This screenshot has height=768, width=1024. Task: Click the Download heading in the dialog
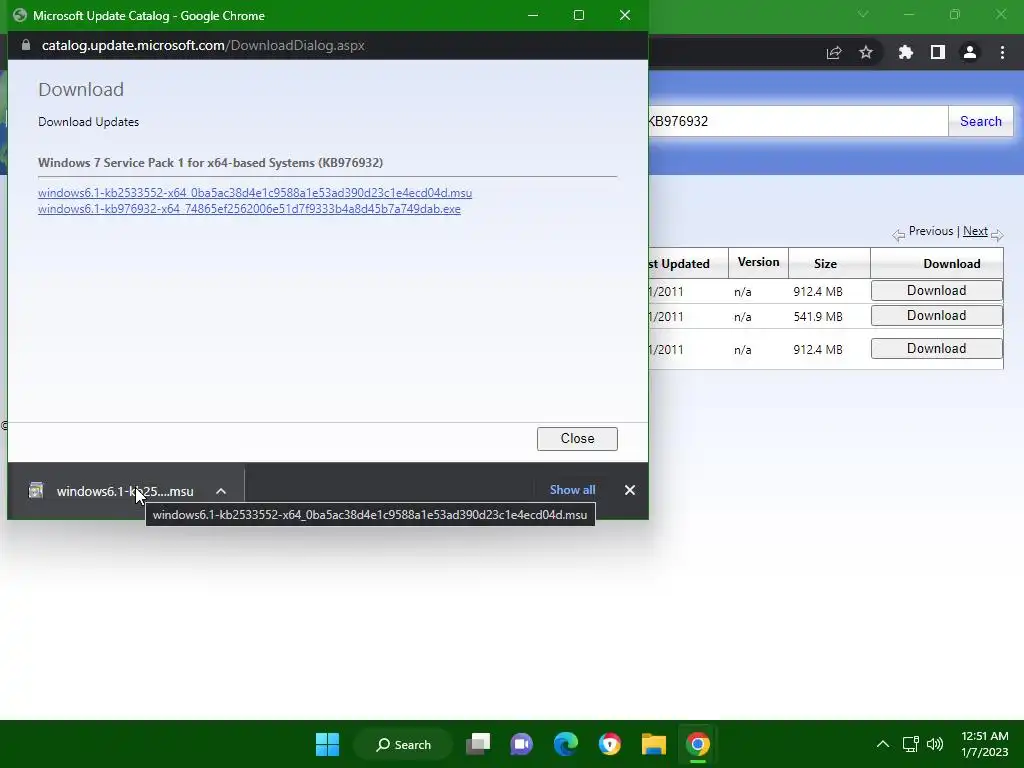click(x=81, y=89)
